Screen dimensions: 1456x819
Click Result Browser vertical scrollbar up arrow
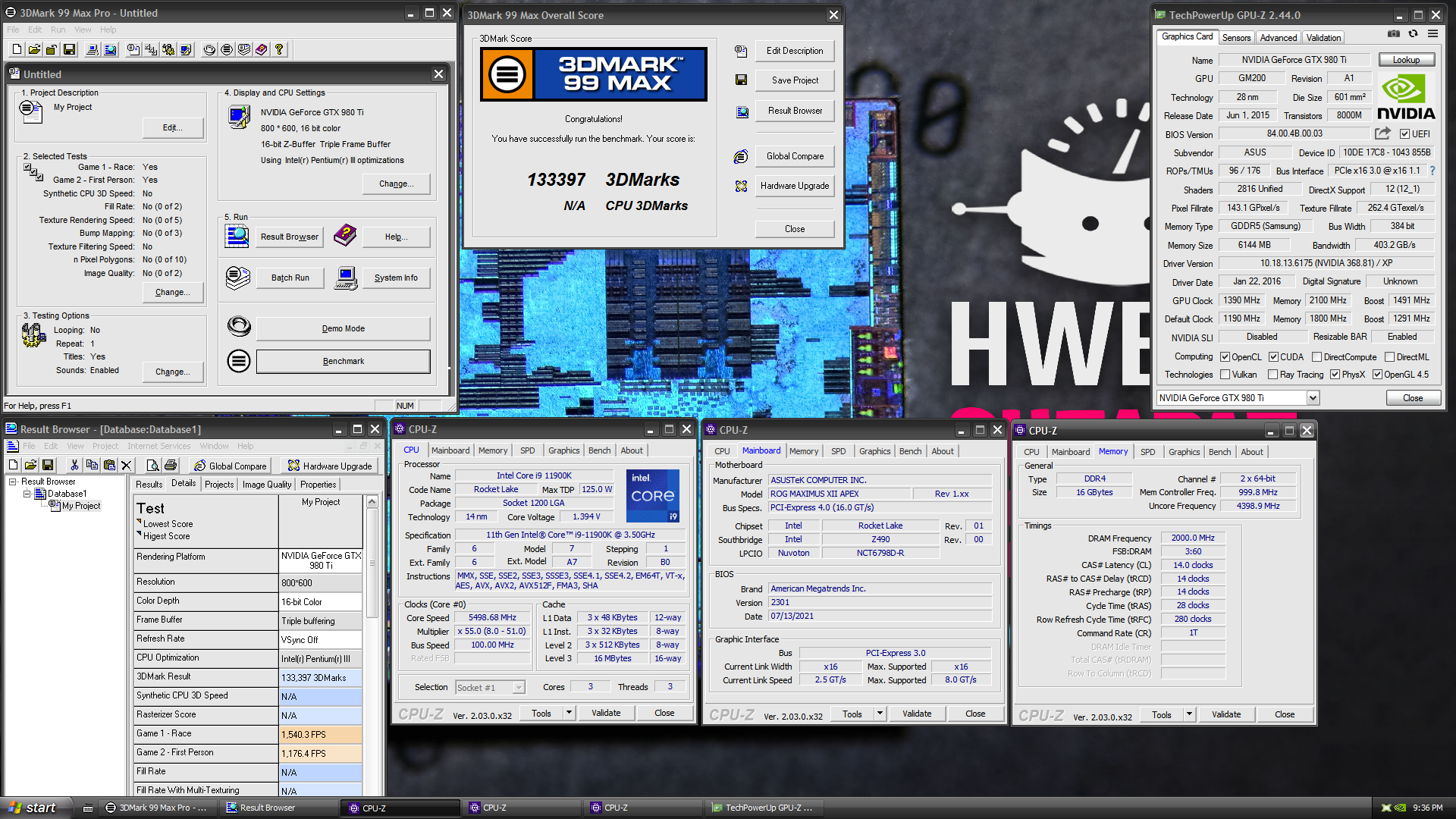372,502
